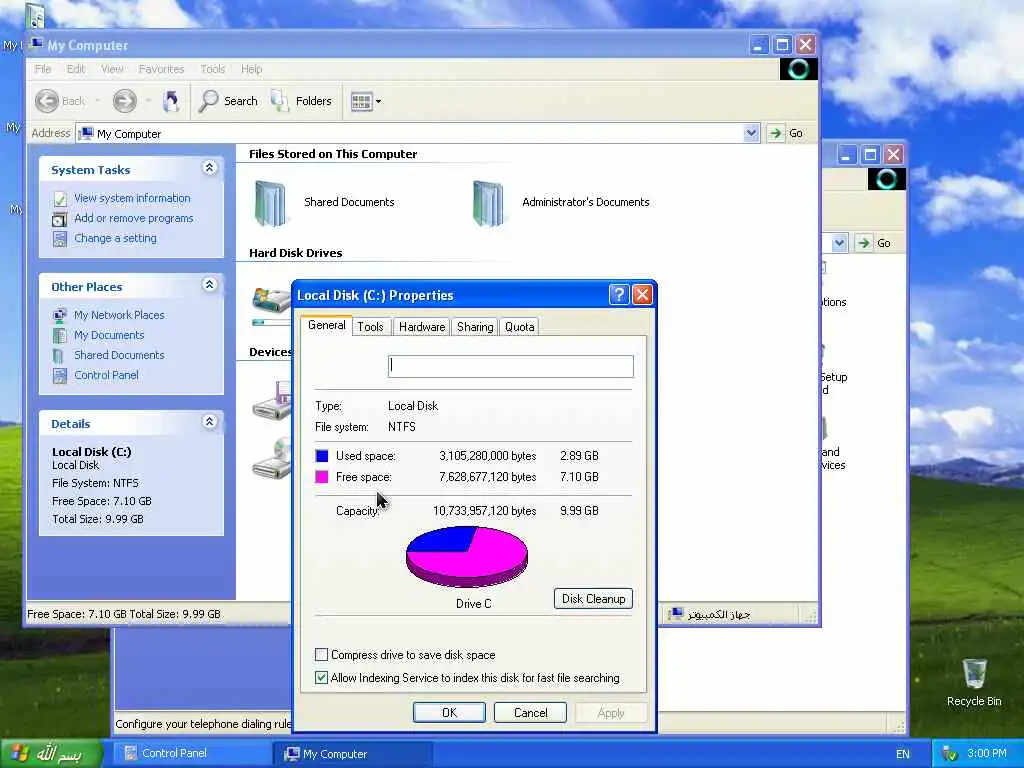Viewport: 1024px width, 768px height.
Task: Open the Start button on taskbar
Action: pyautogui.click(x=51, y=754)
